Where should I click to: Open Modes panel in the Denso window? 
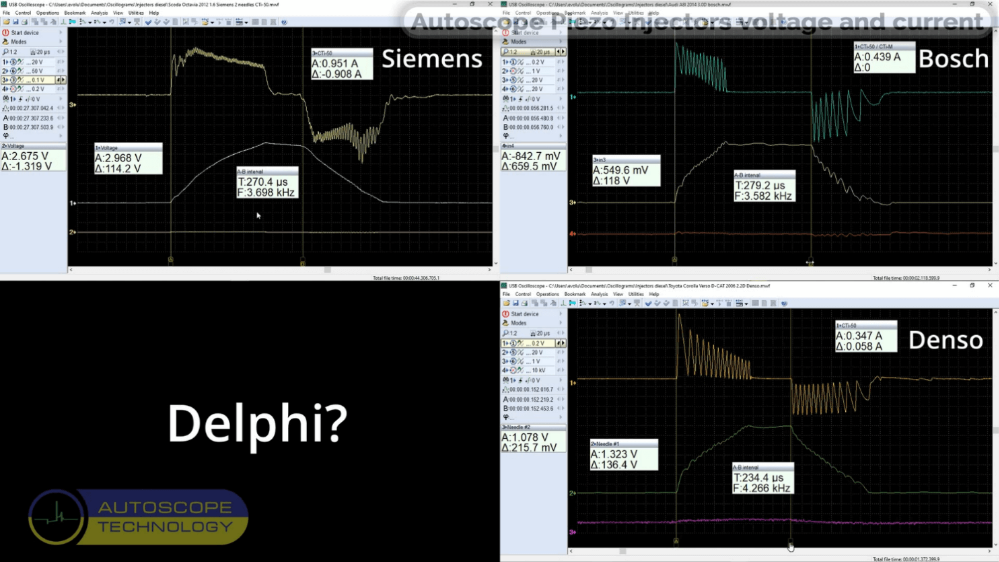[524, 322]
